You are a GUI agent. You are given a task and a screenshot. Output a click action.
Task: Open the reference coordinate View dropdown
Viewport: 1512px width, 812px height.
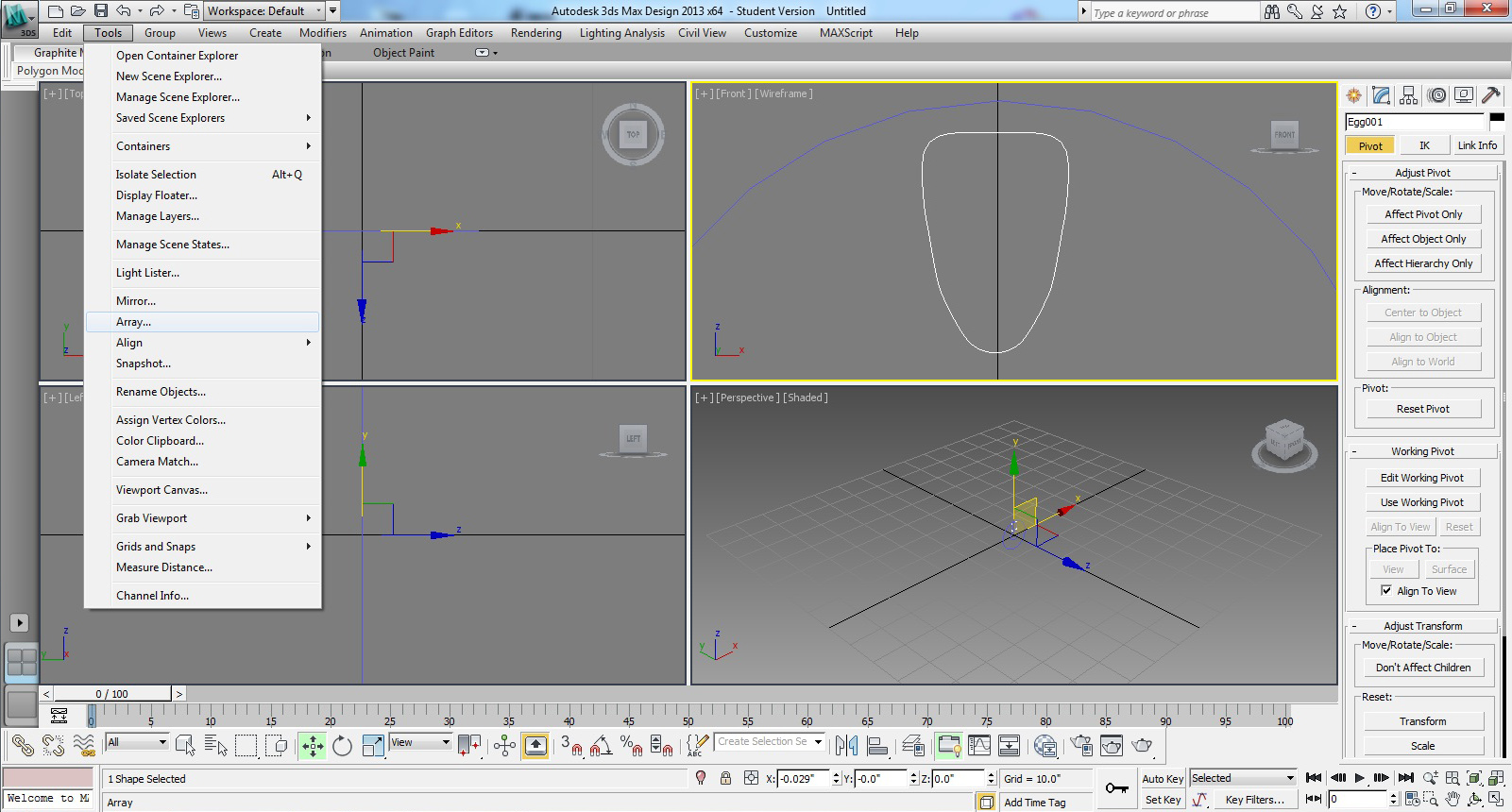(x=420, y=742)
